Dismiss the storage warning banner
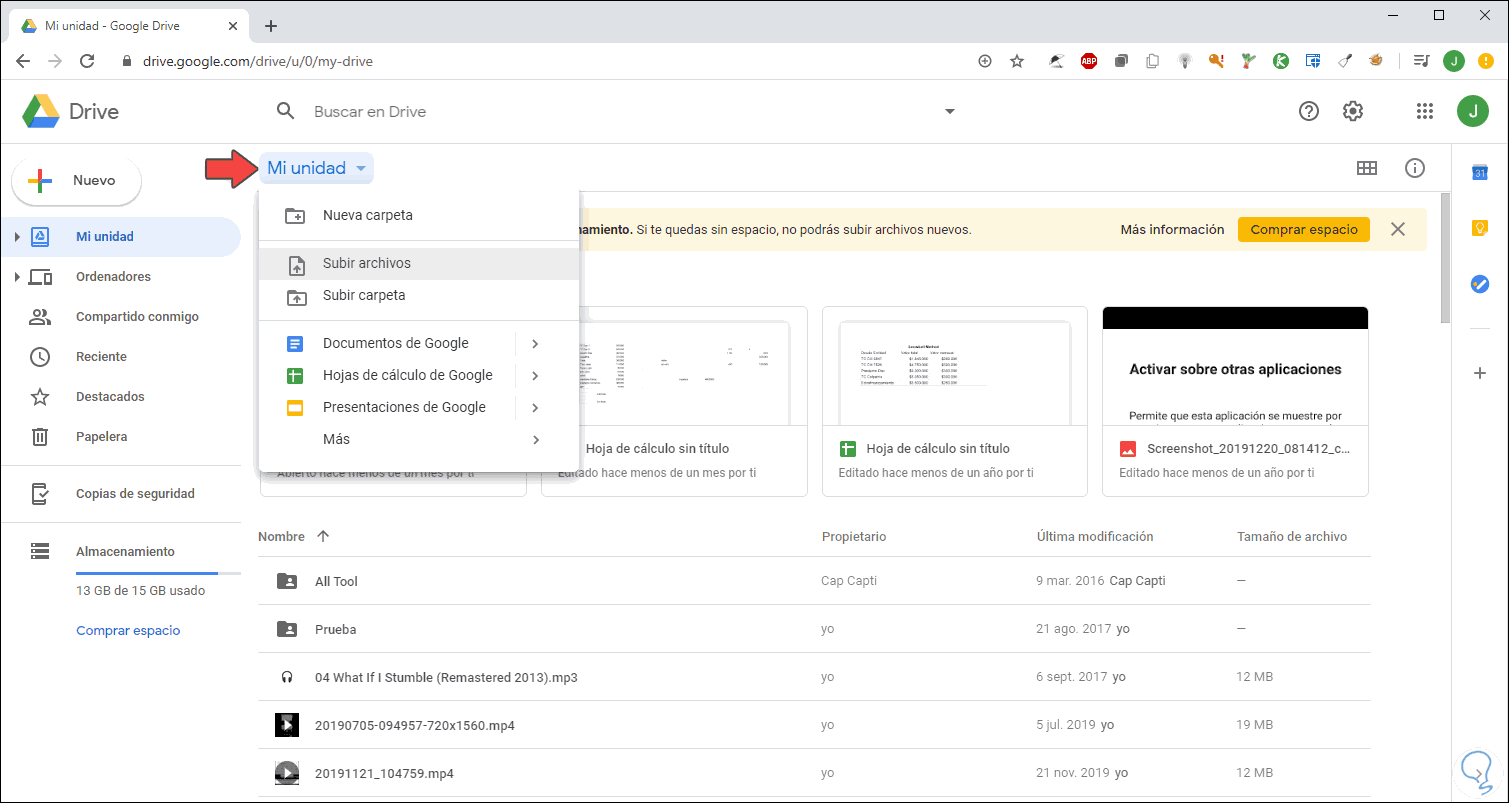1509x803 pixels. point(1398,229)
